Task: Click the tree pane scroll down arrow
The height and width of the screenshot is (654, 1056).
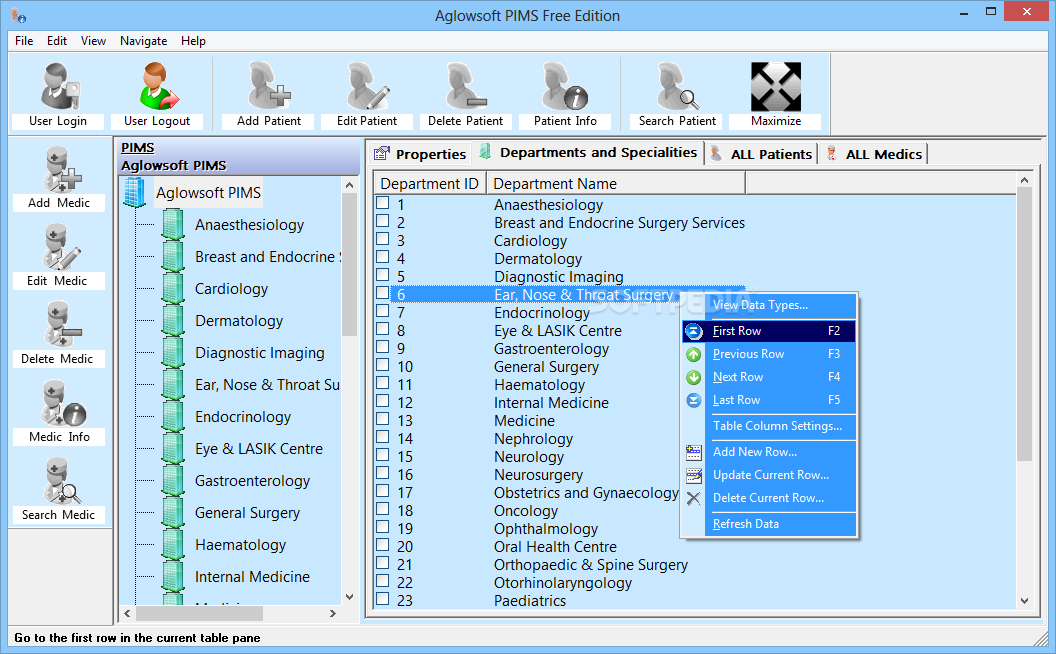Action: [349, 597]
